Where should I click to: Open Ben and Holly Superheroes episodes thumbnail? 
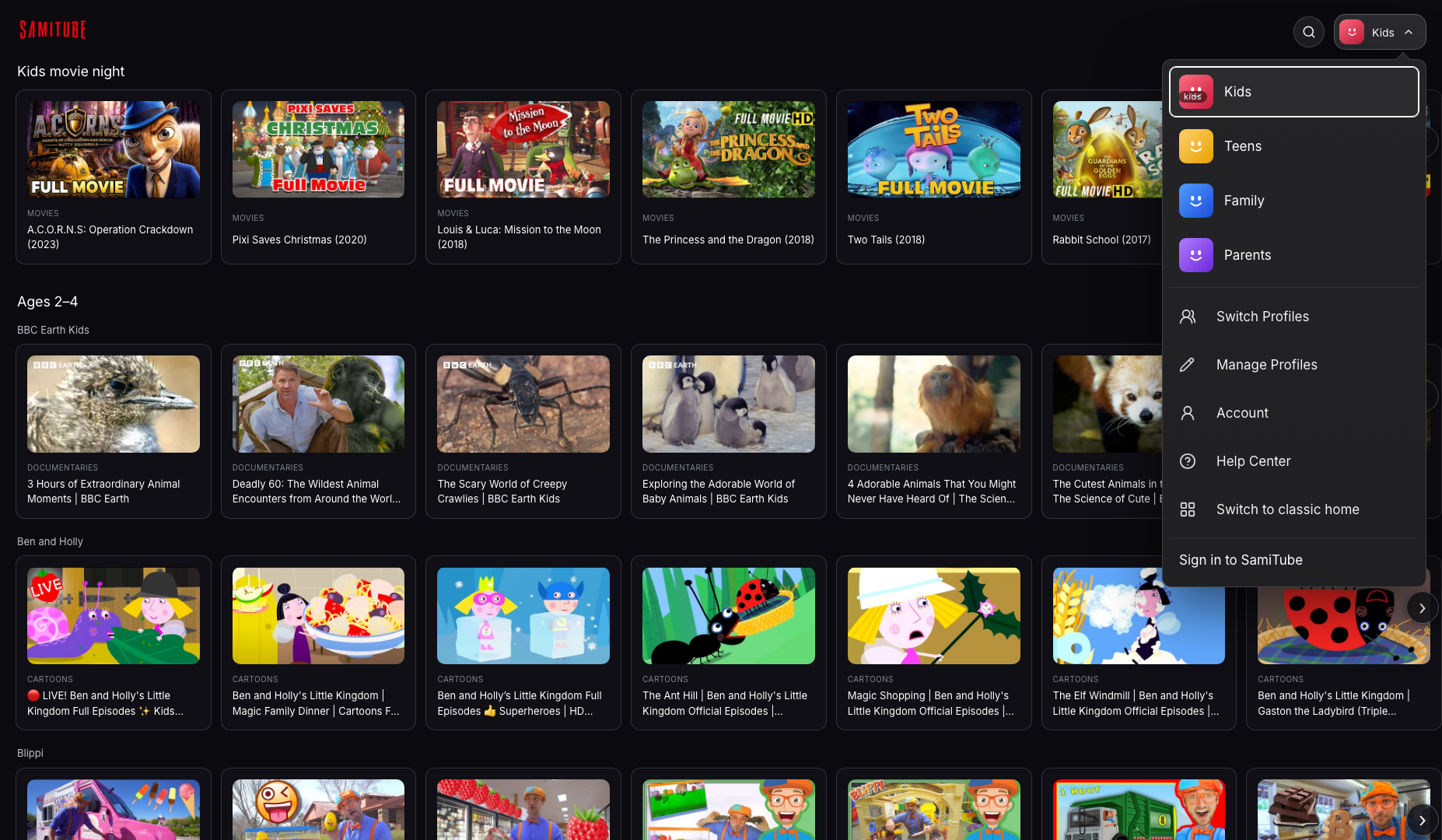[523, 616]
